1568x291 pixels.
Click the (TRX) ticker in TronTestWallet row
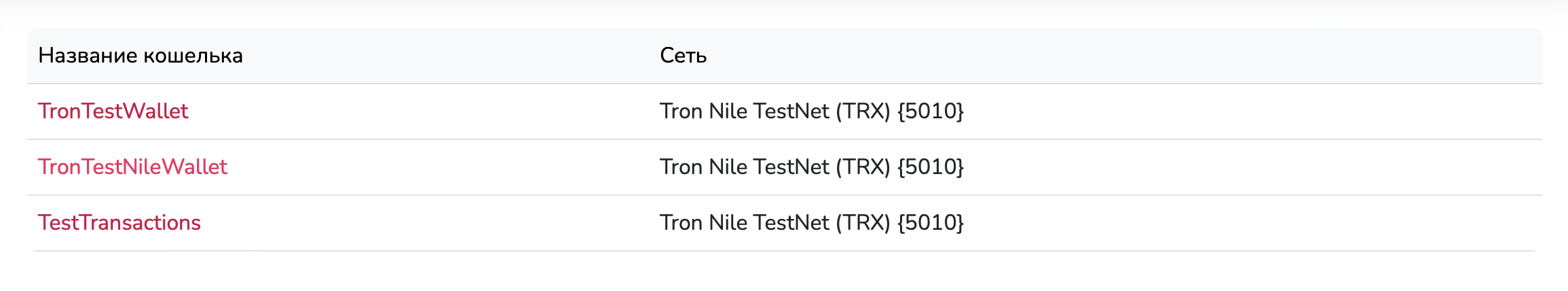(862, 112)
